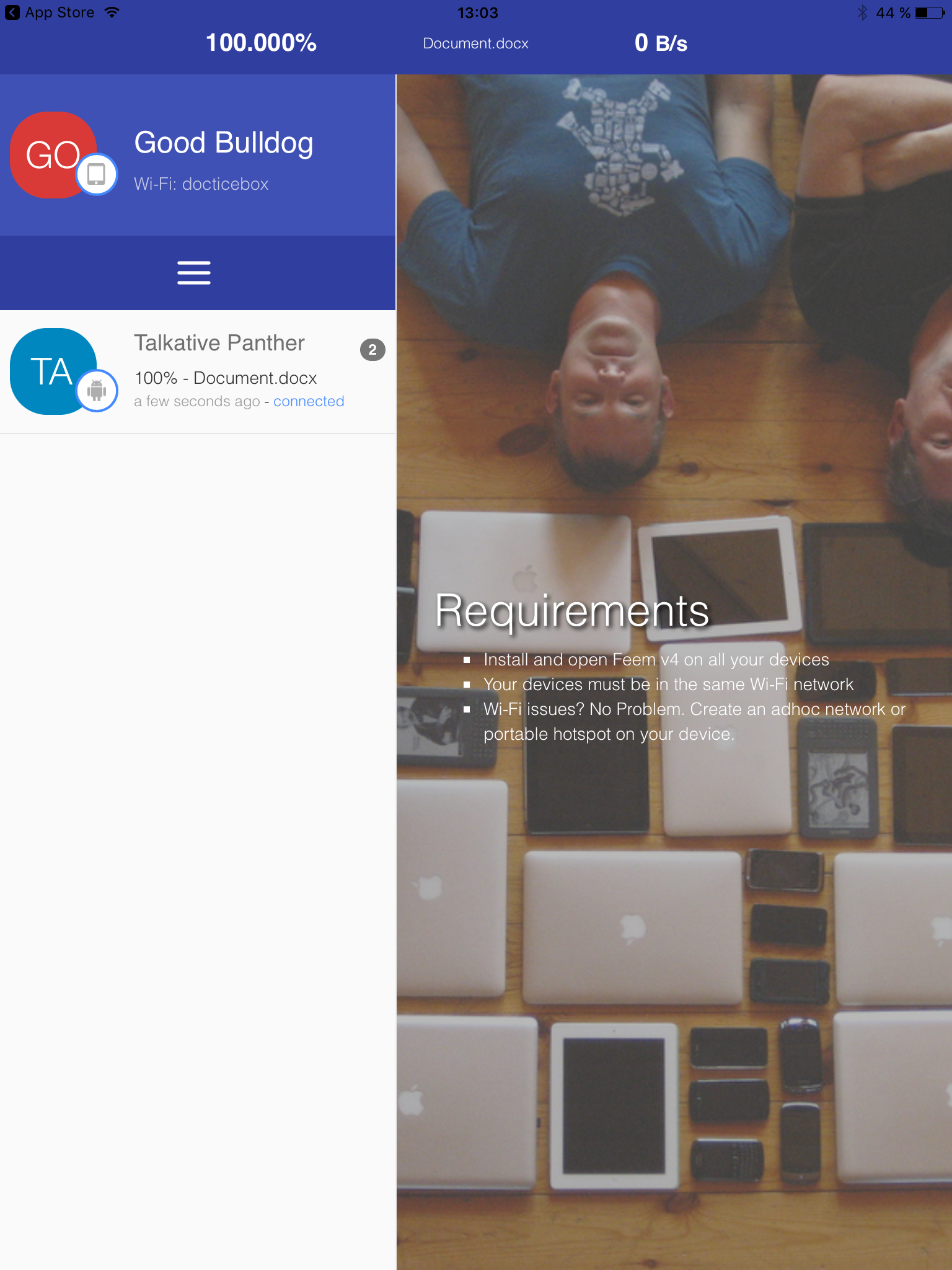The image size is (952, 1270).
Task: Open the Talkative Panther conversation
Action: coord(198,371)
